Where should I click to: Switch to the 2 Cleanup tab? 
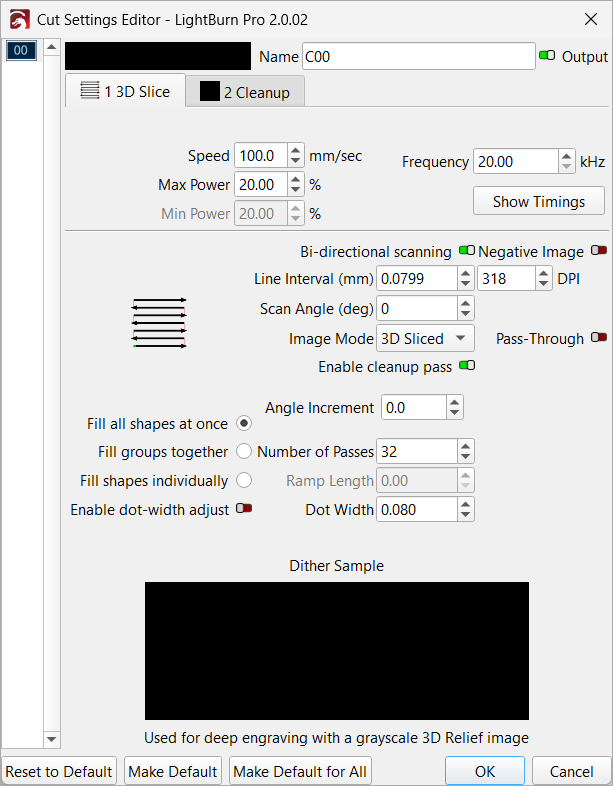(x=245, y=92)
